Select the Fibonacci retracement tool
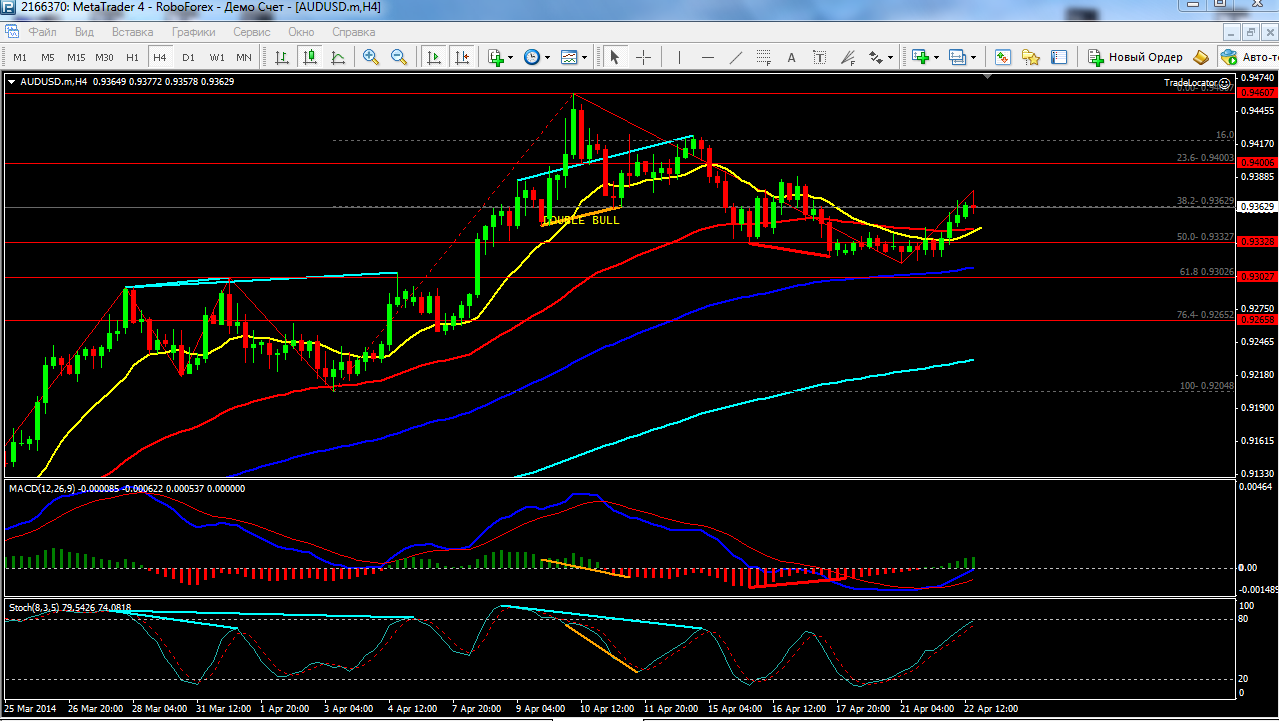This screenshot has height=721, width=1279. tap(764, 57)
